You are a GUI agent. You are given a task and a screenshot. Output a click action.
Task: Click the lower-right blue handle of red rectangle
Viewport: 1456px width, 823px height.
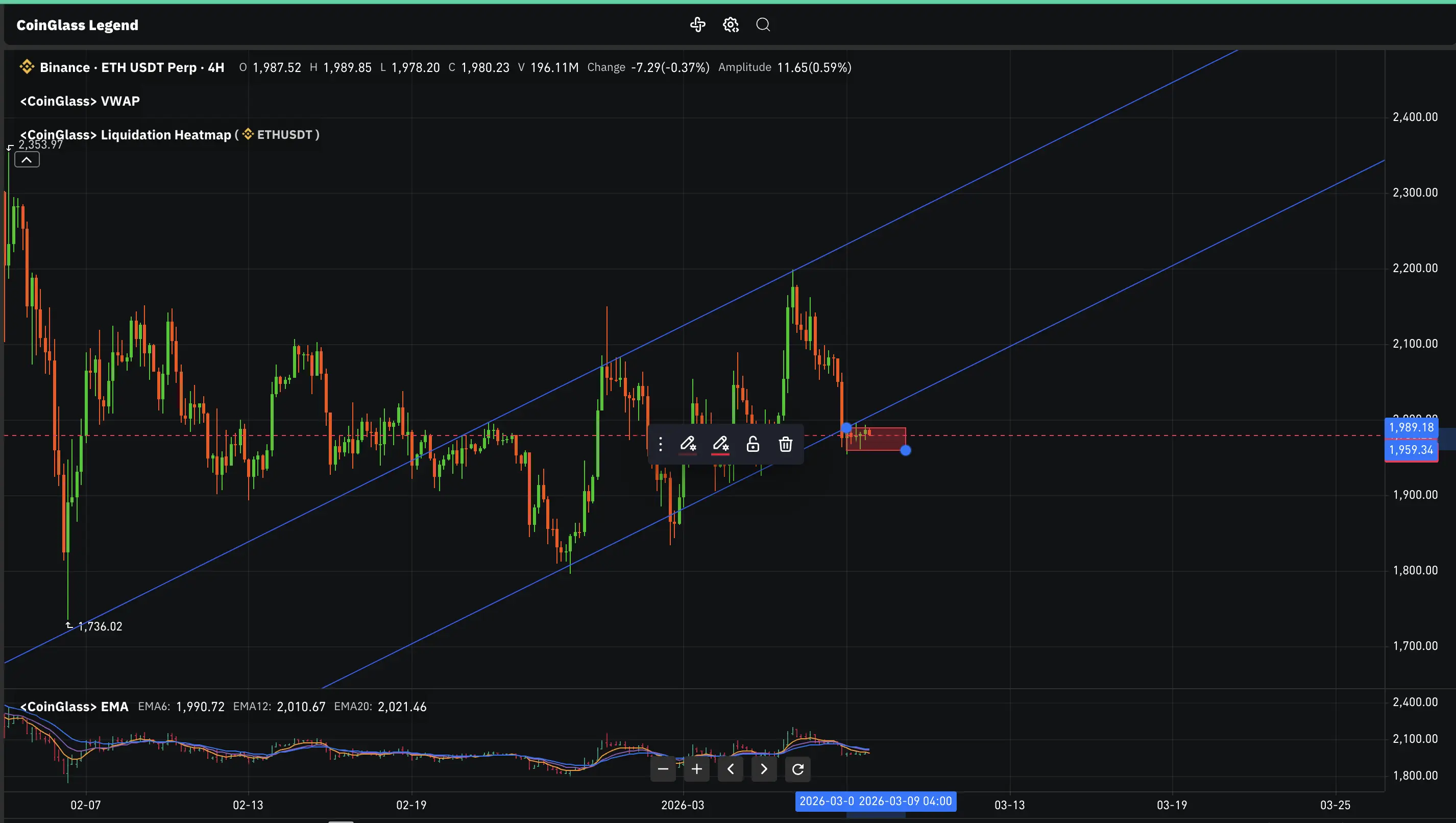[x=906, y=450]
